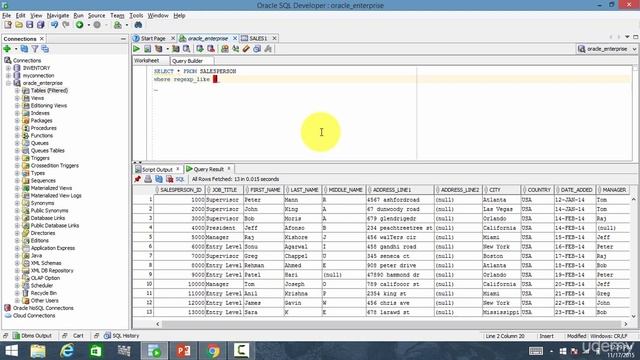The height and width of the screenshot is (360, 640).
Task: Open the oracle_enterprise connection dropdown at right
Action: click(634, 49)
